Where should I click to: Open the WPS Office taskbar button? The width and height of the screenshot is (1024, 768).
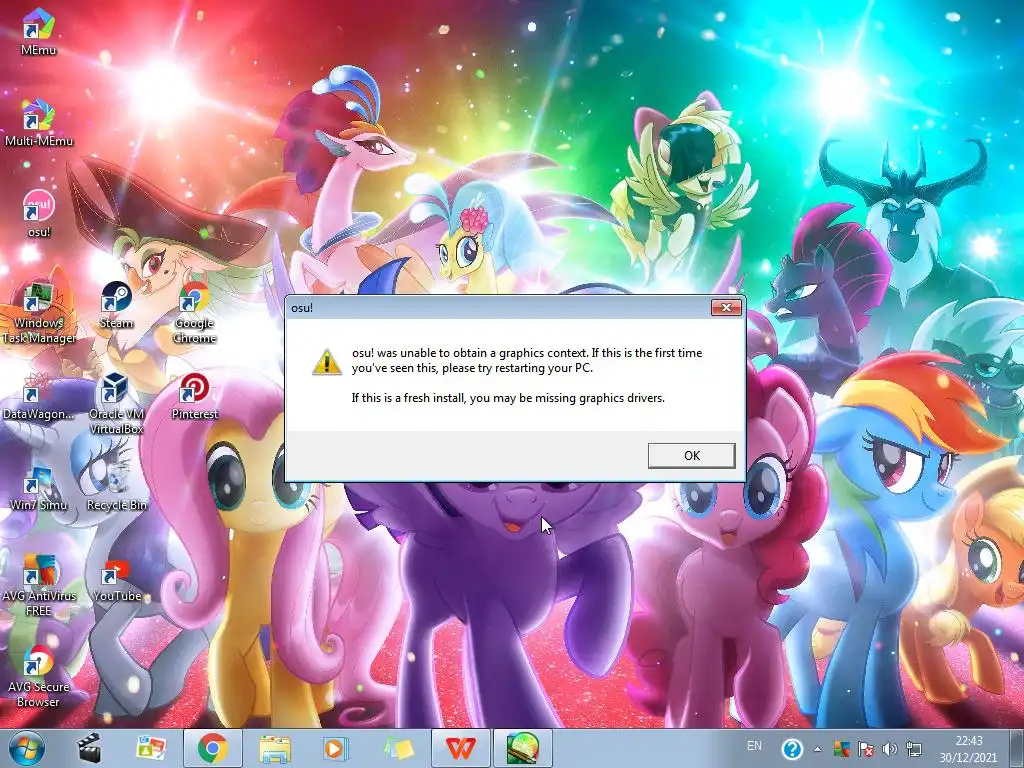(460, 748)
